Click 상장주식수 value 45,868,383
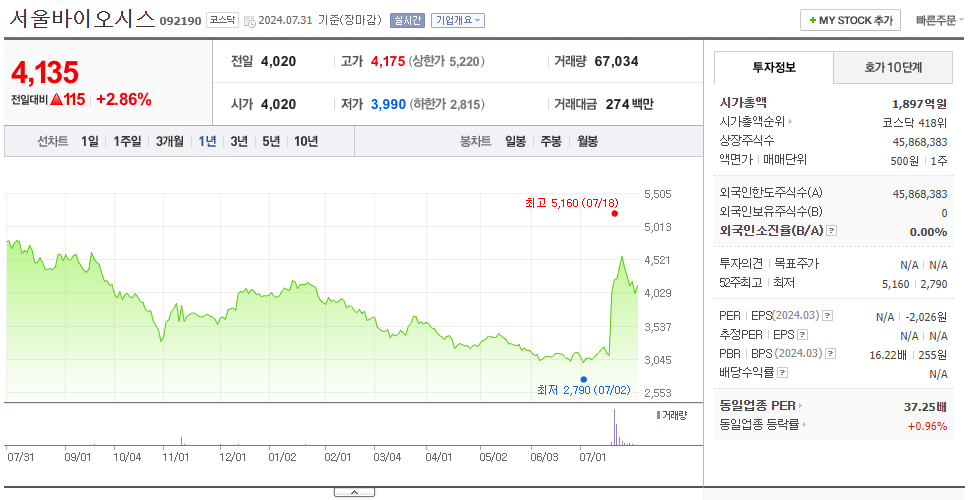 920,141
